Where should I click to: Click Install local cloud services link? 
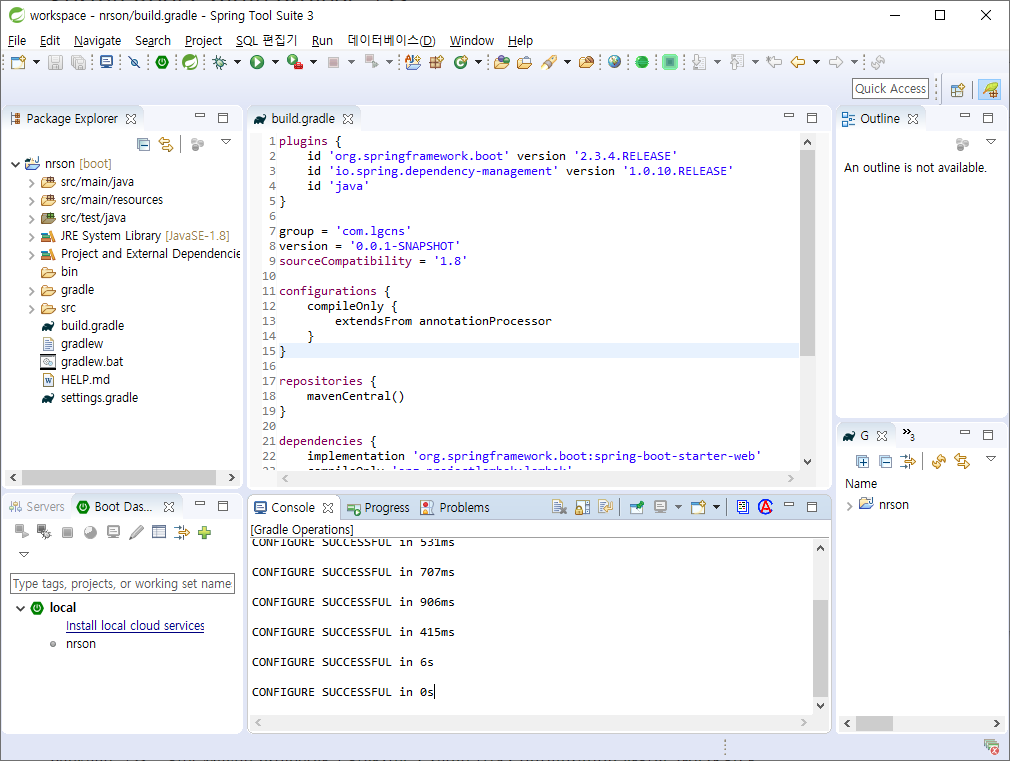point(135,626)
